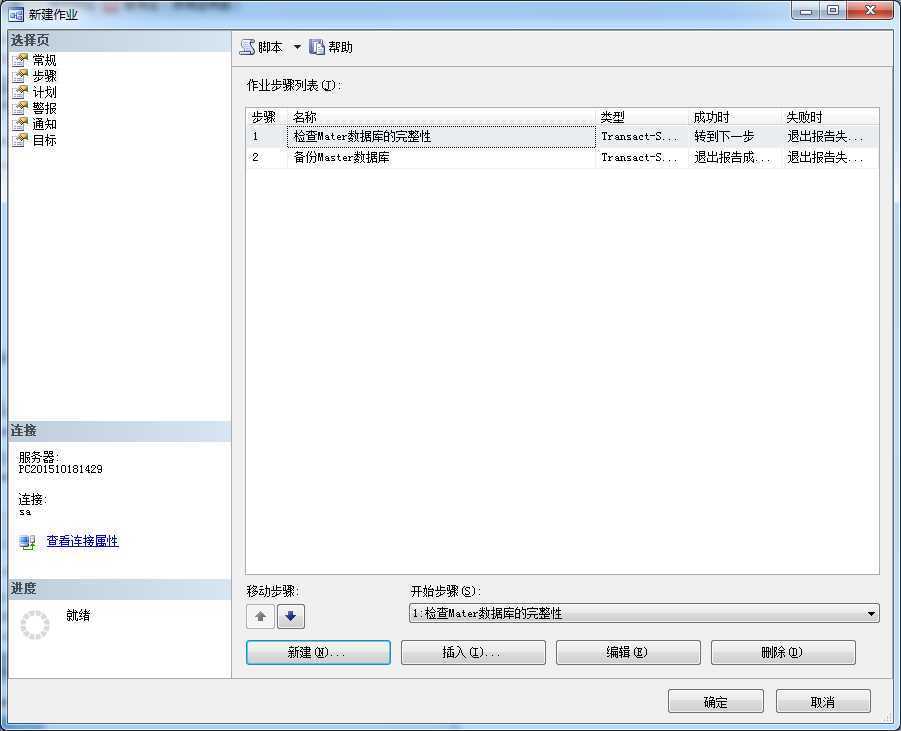Expand the 开始步骤 combo box
The image size is (901, 731).
point(871,614)
